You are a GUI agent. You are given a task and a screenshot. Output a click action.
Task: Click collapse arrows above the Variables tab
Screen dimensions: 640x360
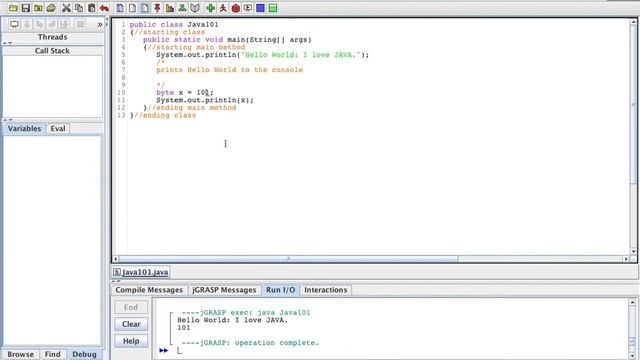(x=7, y=120)
